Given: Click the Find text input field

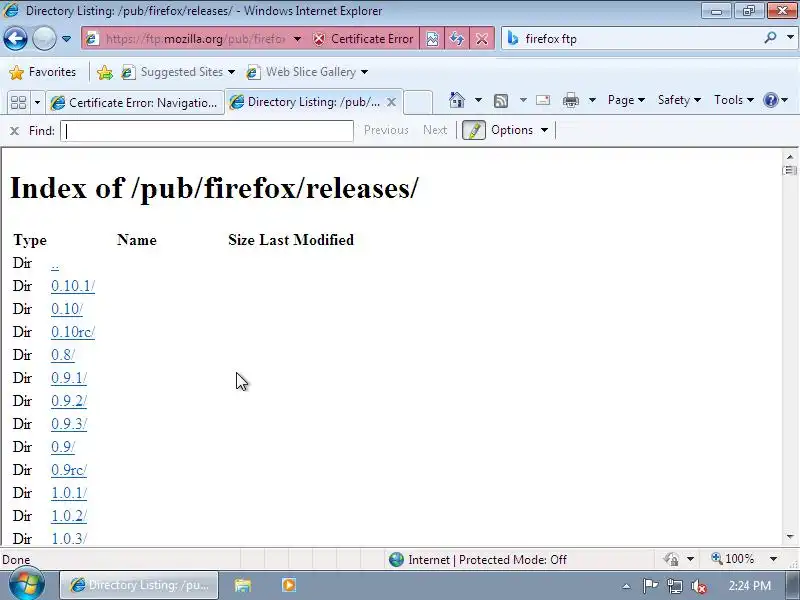Looking at the screenshot, I should tap(207, 131).
